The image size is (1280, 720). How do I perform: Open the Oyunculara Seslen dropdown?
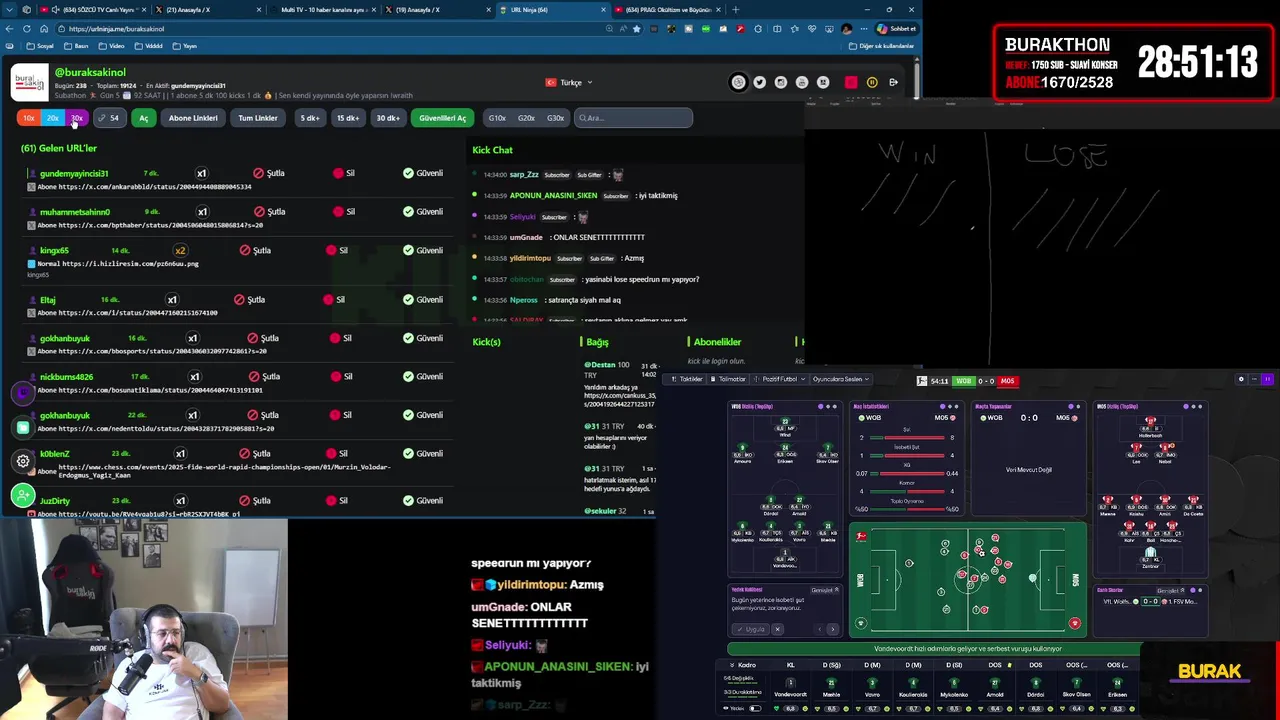[x=839, y=380]
